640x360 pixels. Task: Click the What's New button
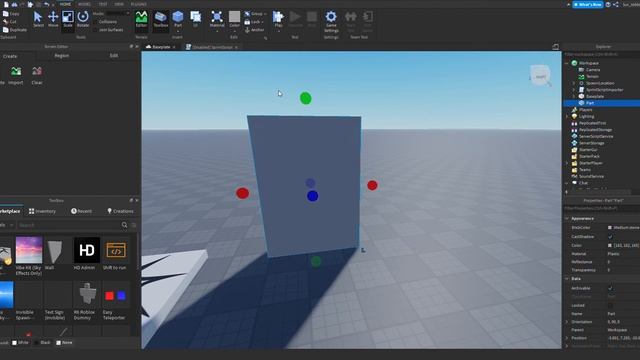click(x=588, y=4)
